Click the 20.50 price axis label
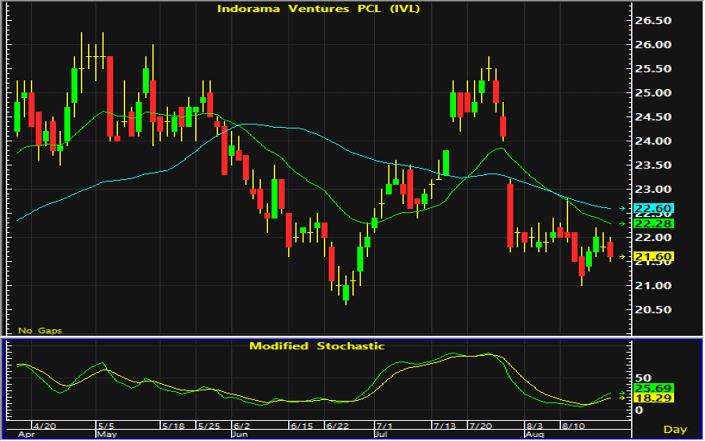The height and width of the screenshot is (441, 705). [x=653, y=310]
